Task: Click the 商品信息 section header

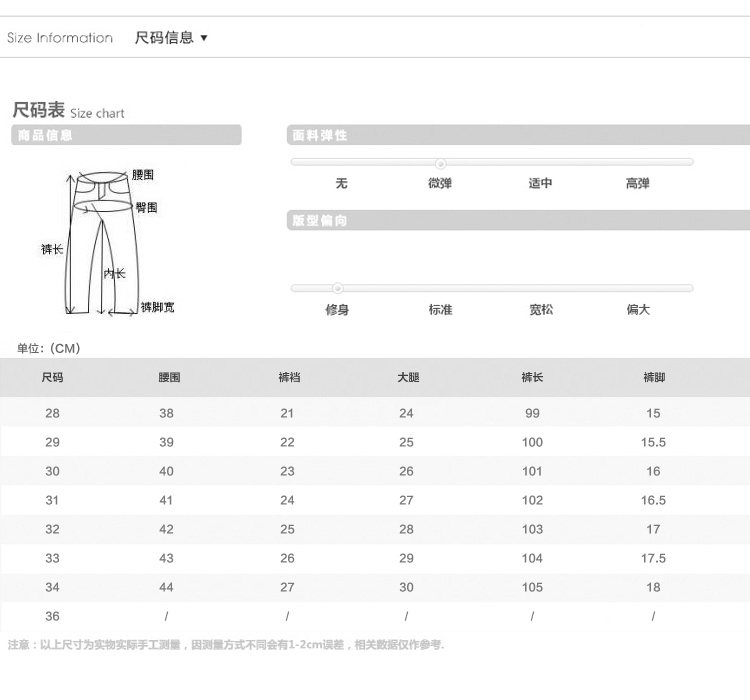Action: pyautogui.click(x=126, y=135)
